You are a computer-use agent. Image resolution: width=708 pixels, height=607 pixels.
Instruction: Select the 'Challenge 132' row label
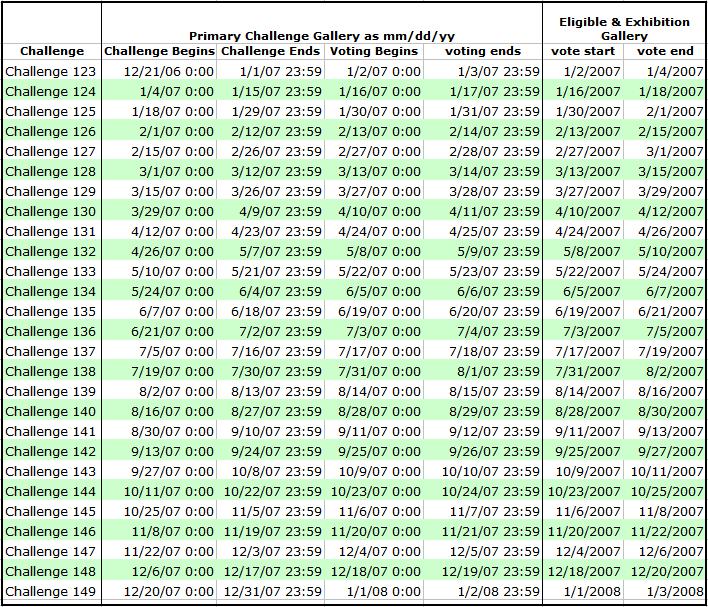(x=51, y=252)
